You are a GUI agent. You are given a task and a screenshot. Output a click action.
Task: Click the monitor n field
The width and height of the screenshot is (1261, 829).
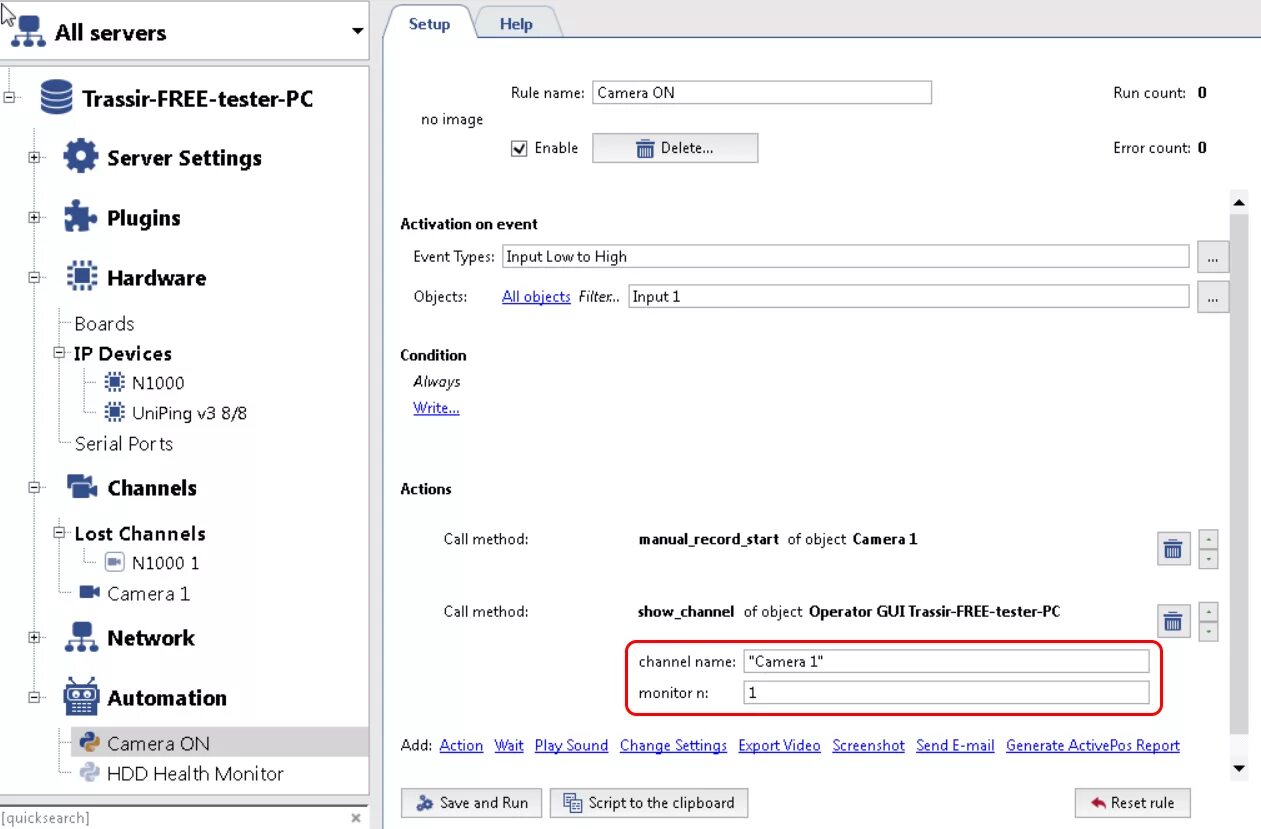point(946,692)
